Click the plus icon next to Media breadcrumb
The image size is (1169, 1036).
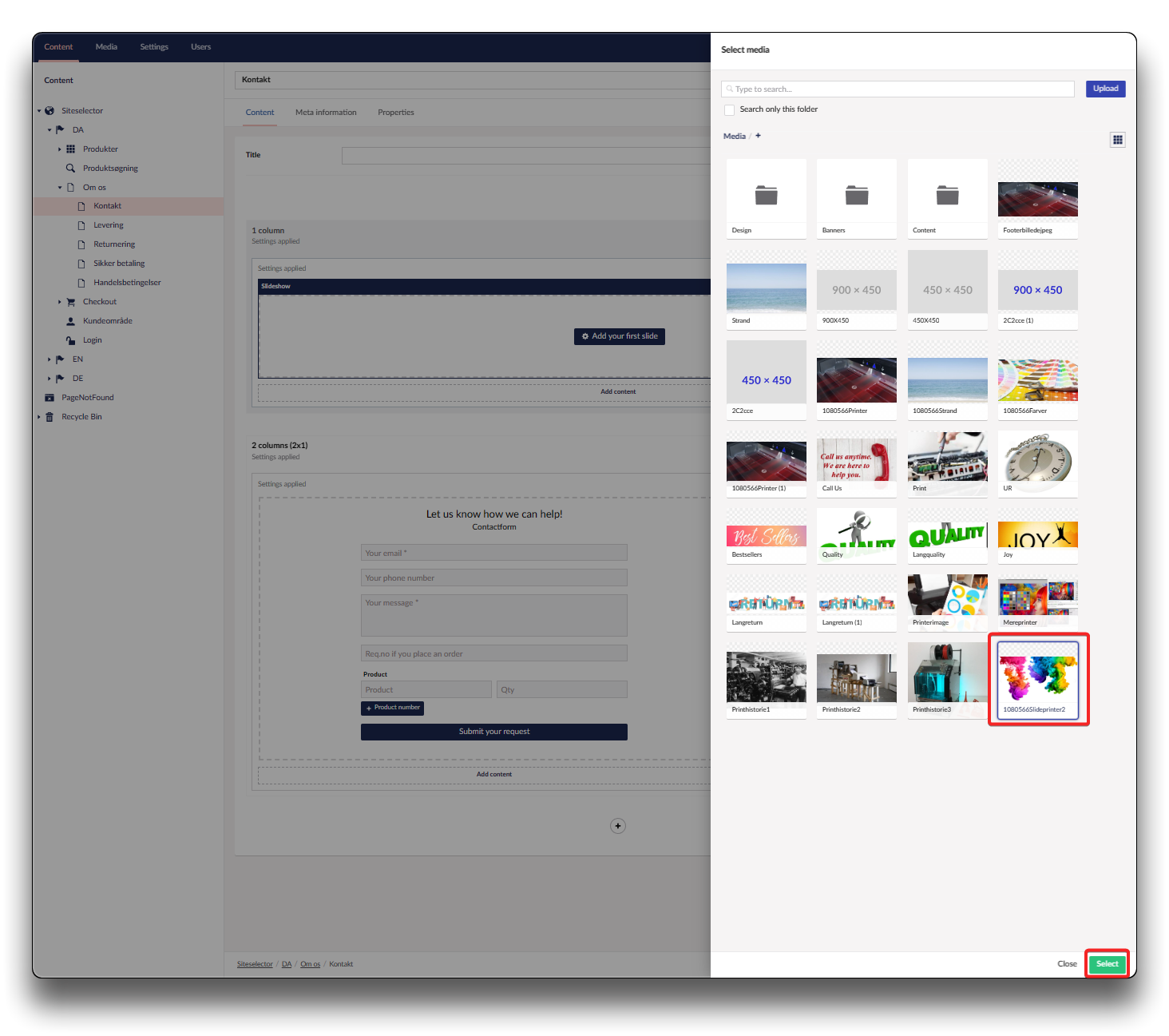click(x=758, y=136)
